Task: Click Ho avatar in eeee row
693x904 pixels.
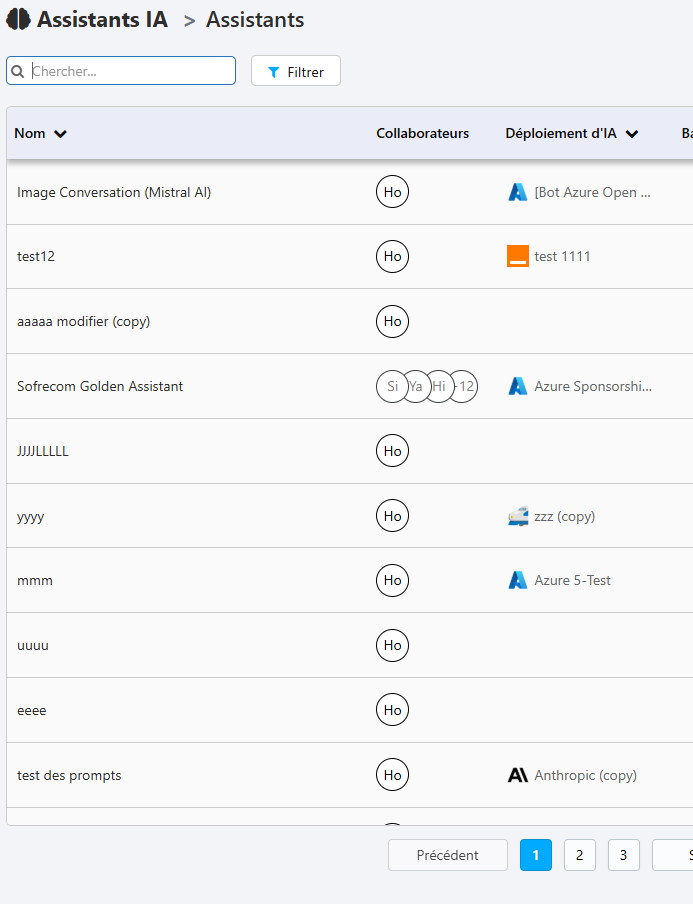Action: coord(393,710)
